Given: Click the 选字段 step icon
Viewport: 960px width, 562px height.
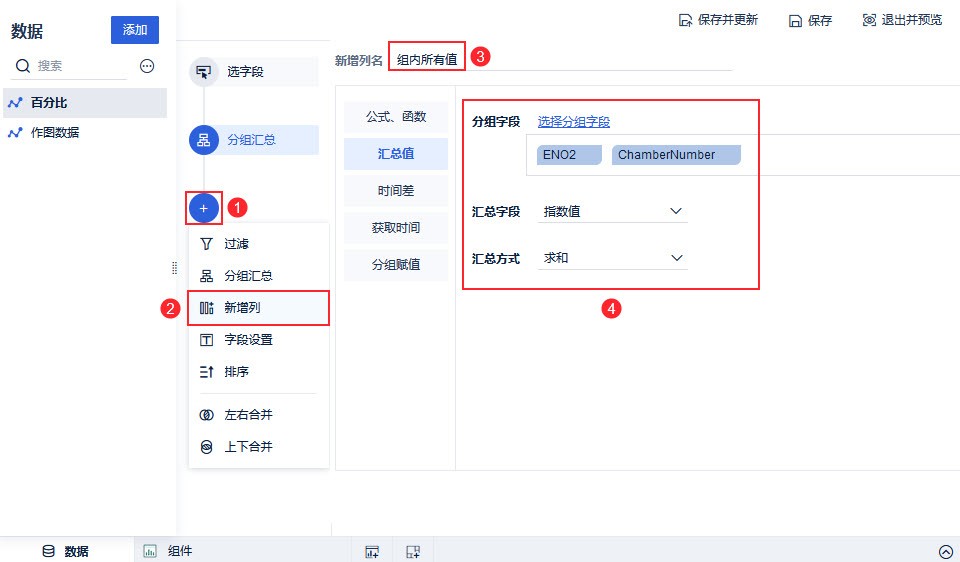Looking at the screenshot, I should tap(203, 72).
